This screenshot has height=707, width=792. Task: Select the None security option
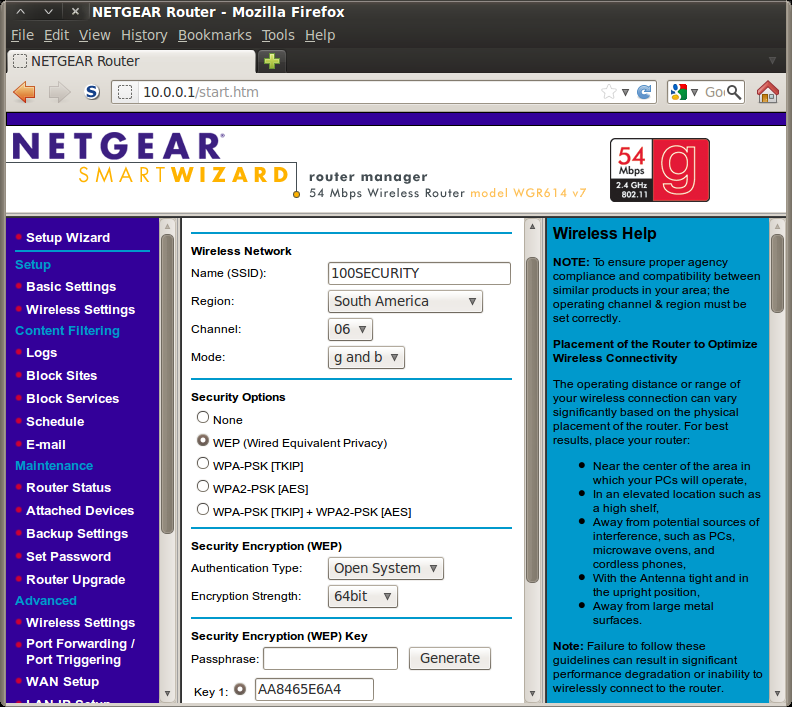203,417
